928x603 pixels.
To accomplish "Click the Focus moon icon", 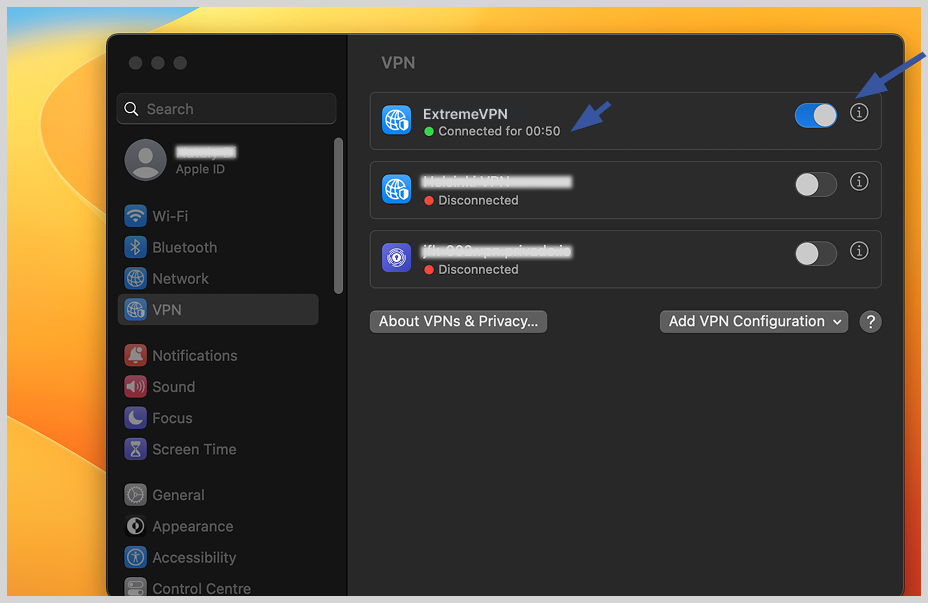I will coord(136,418).
